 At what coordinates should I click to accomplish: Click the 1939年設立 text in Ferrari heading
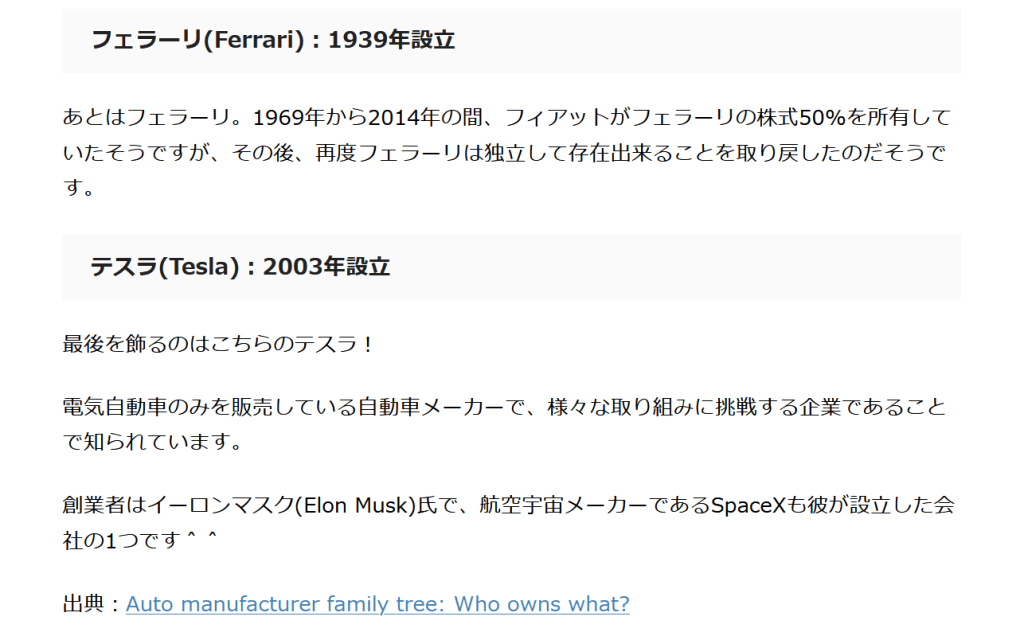point(391,40)
